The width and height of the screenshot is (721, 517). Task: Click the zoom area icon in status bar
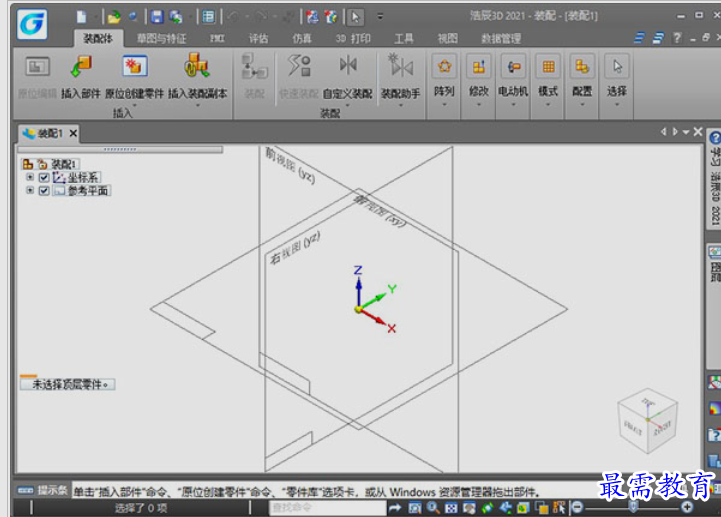(415, 508)
